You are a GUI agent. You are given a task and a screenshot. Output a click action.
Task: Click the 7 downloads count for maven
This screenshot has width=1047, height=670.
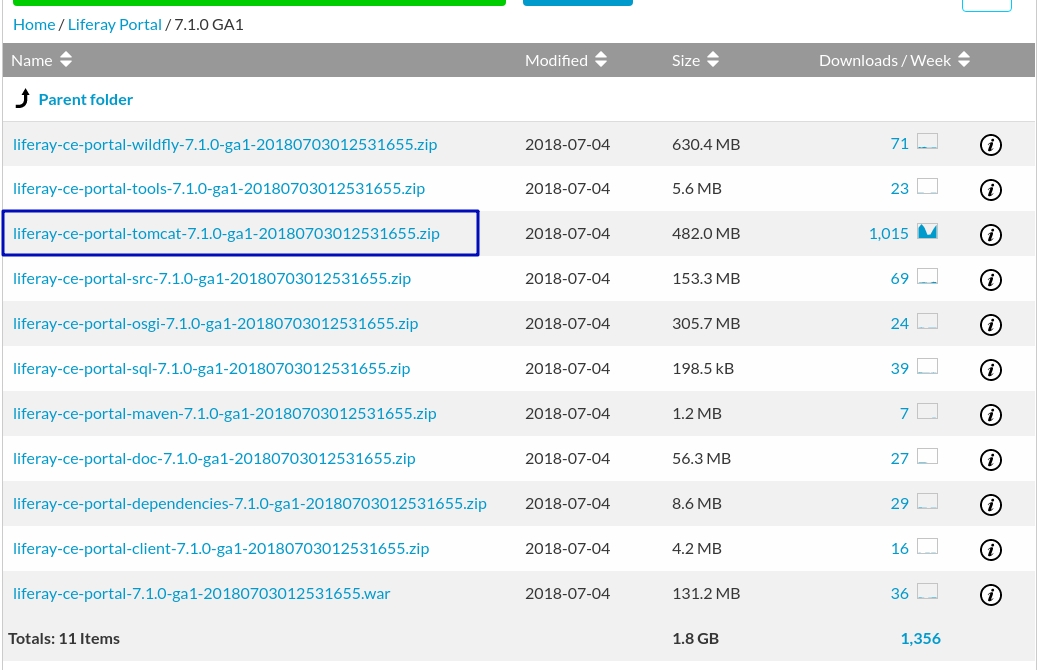[x=904, y=413]
